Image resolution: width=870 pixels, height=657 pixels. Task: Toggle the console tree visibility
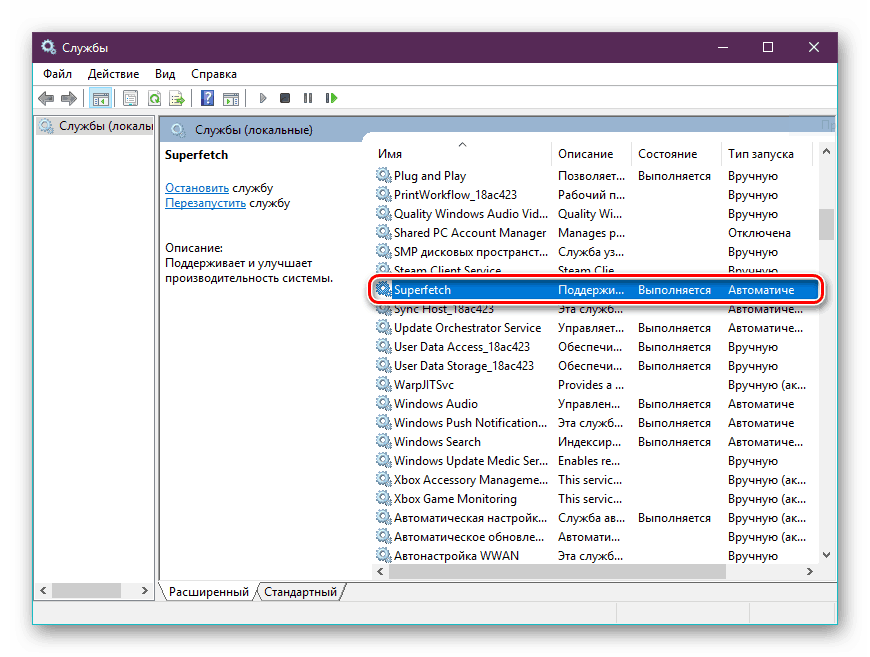tap(100, 98)
